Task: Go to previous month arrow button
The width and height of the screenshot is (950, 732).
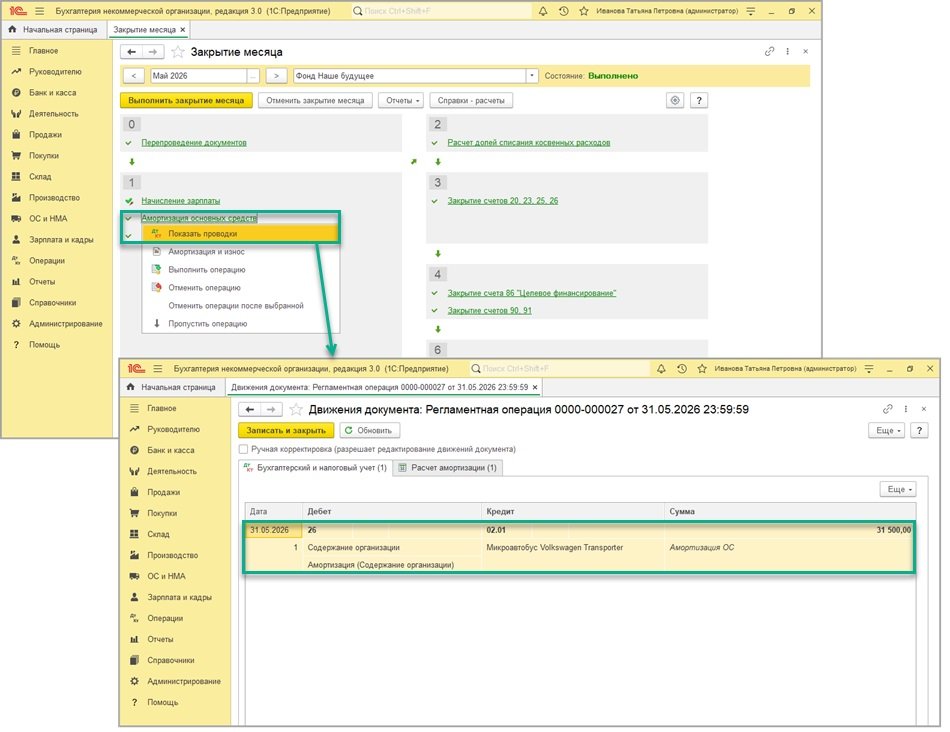Action: pyautogui.click(x=134, y=76)
